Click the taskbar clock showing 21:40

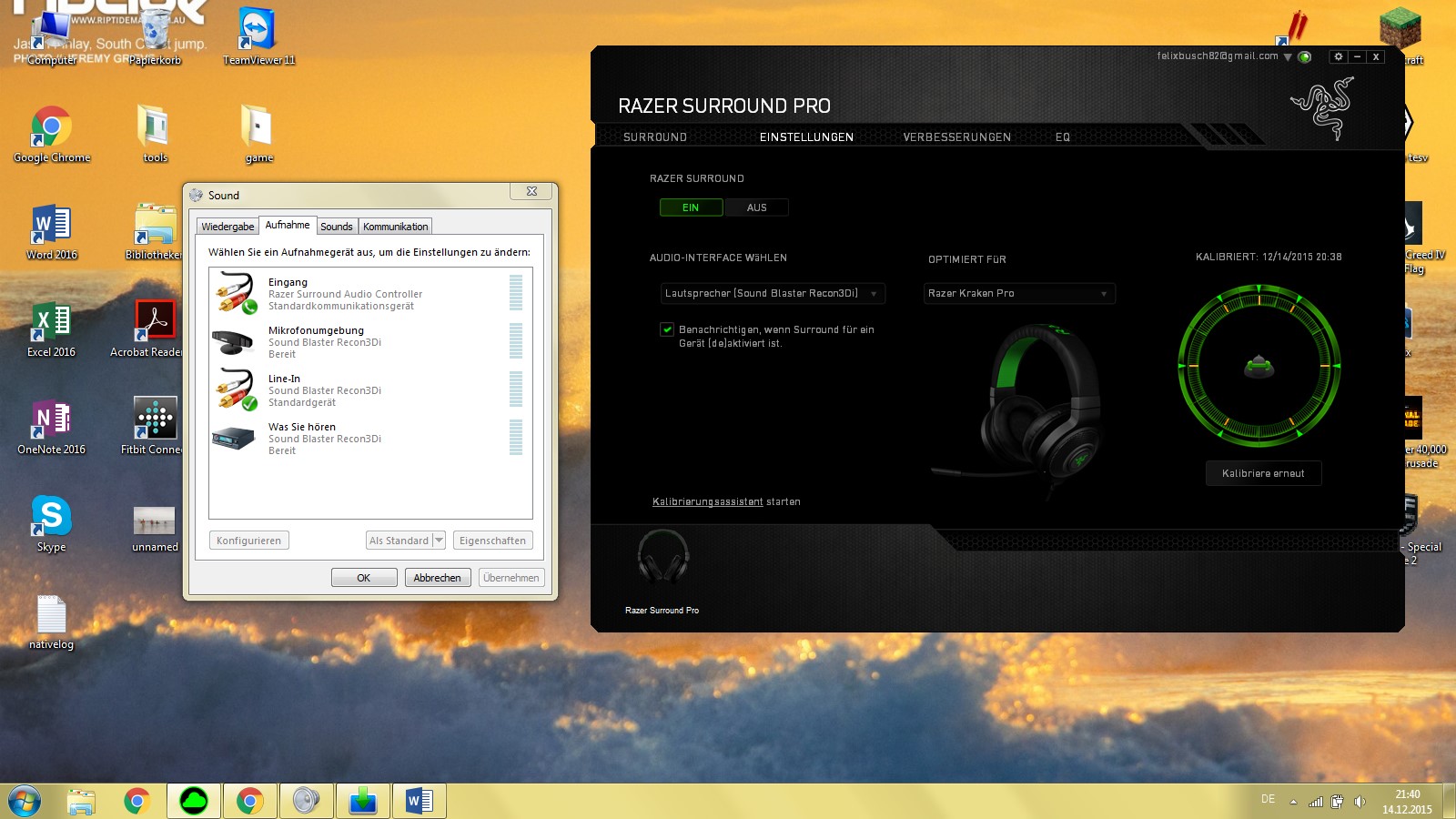point(1407,802)
